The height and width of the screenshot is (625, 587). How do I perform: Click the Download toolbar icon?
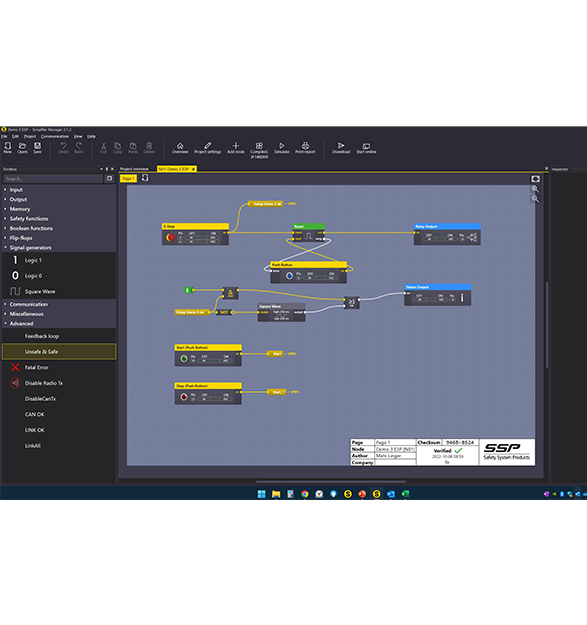[x=341, y=147]
